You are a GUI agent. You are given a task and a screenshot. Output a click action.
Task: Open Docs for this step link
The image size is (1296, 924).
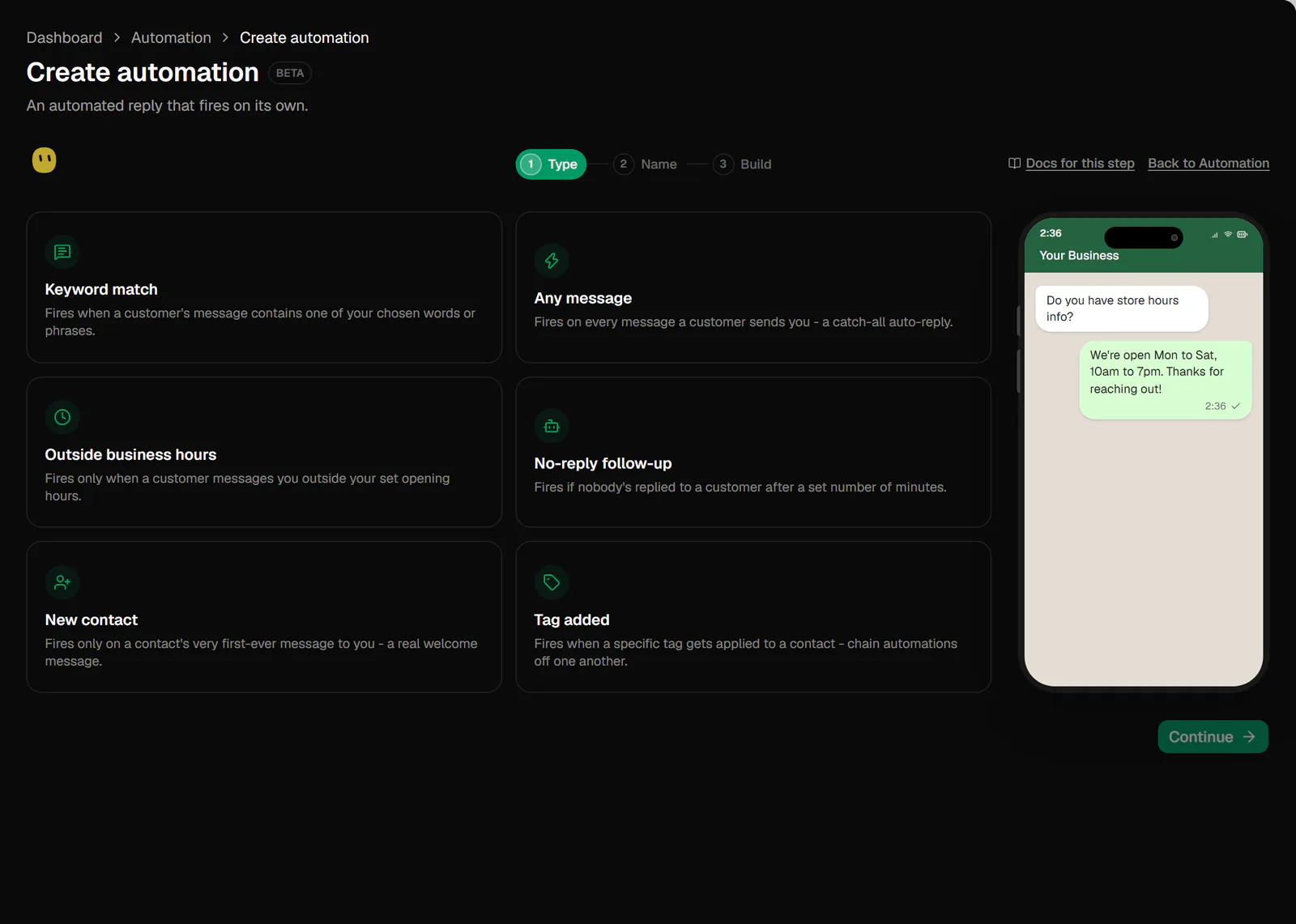1080,164
